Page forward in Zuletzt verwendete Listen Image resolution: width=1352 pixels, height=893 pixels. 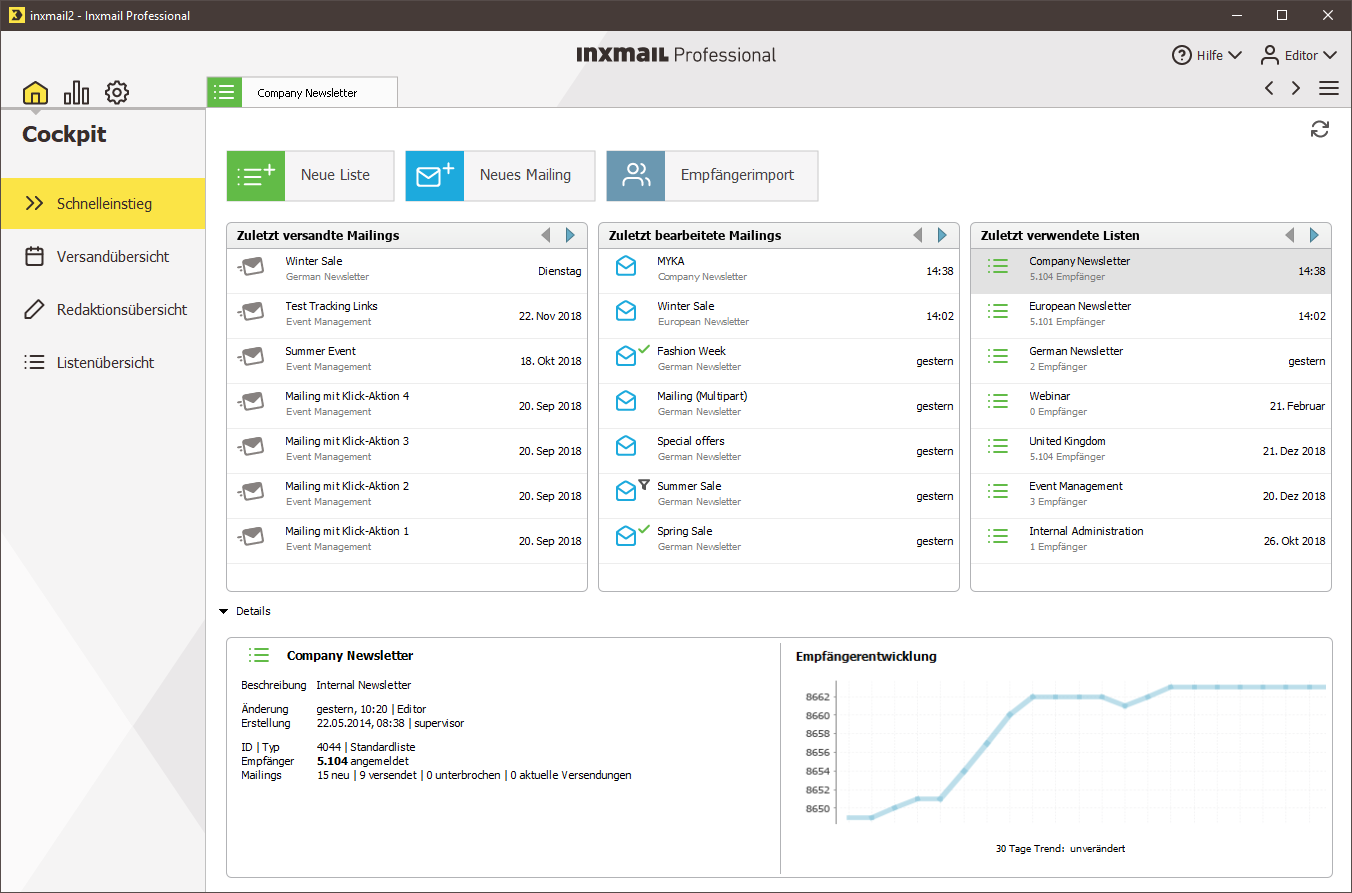pos(1314,235)
